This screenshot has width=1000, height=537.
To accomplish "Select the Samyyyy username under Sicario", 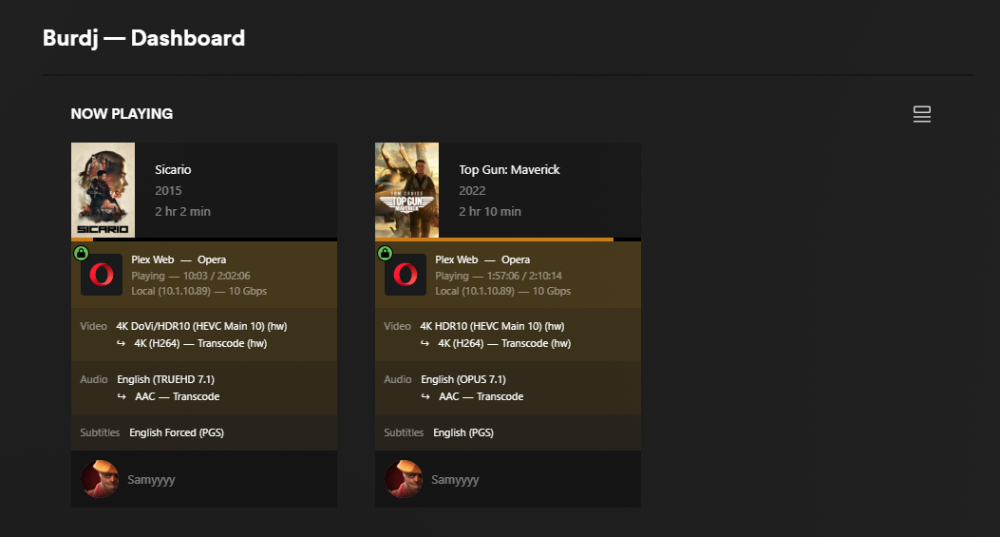I will click(151, 480).
